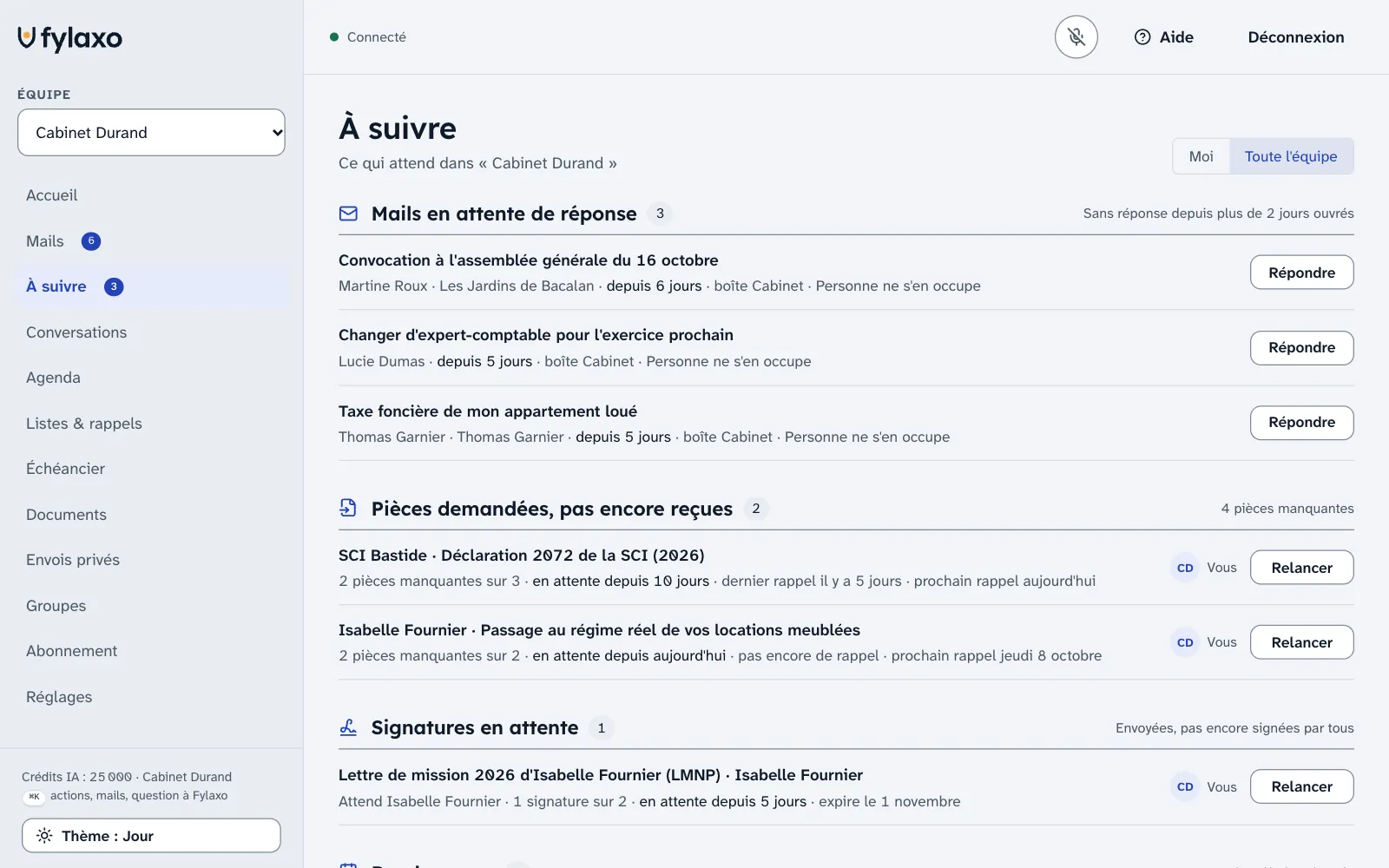Open Aide help link

click(x=1164, y=37)
